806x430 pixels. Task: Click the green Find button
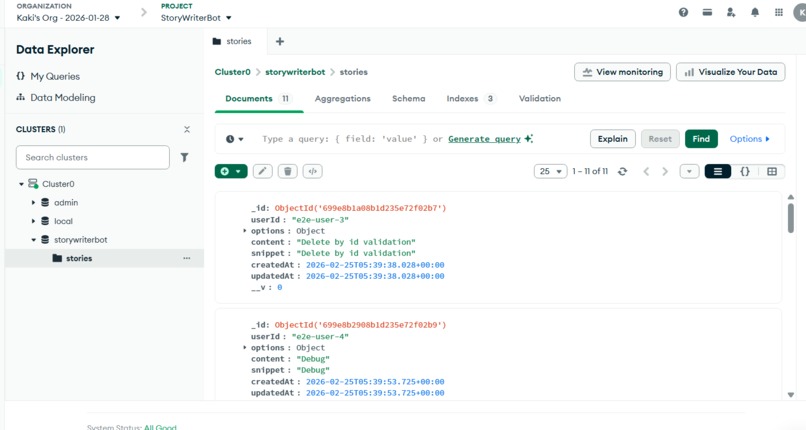[x=701, y=139]
